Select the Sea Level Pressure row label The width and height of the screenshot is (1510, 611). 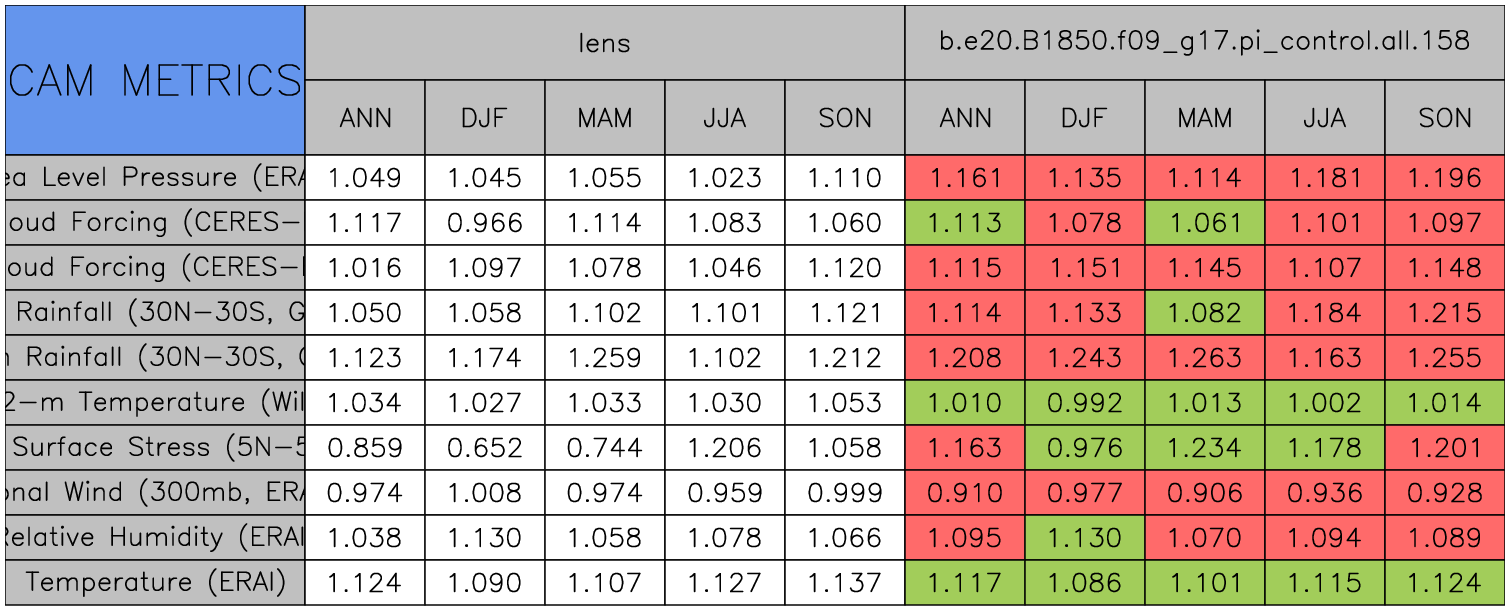point(155,178)
